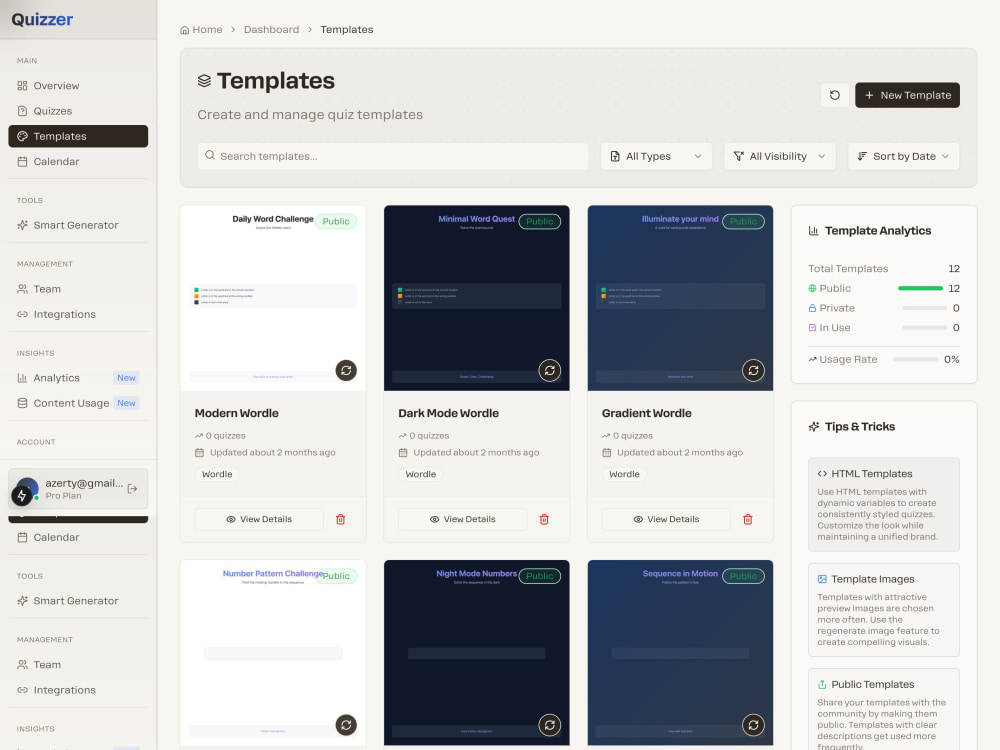Viewport: 1000px width, 750px height.
Task: Click the Total Templates count row
Action: [x=883, y=268]
